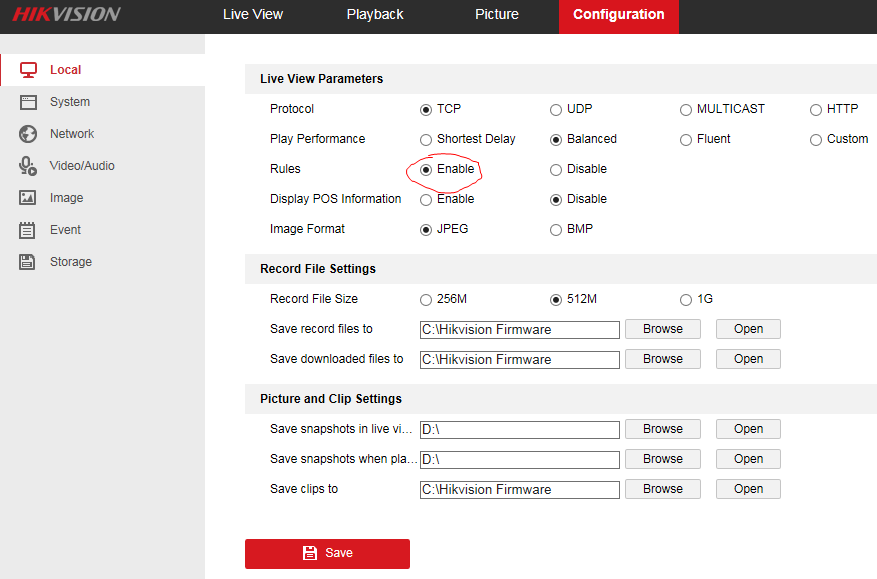Click the Network globe icon
The width and height of the screenshot is (877, 579).
[28, 134]
